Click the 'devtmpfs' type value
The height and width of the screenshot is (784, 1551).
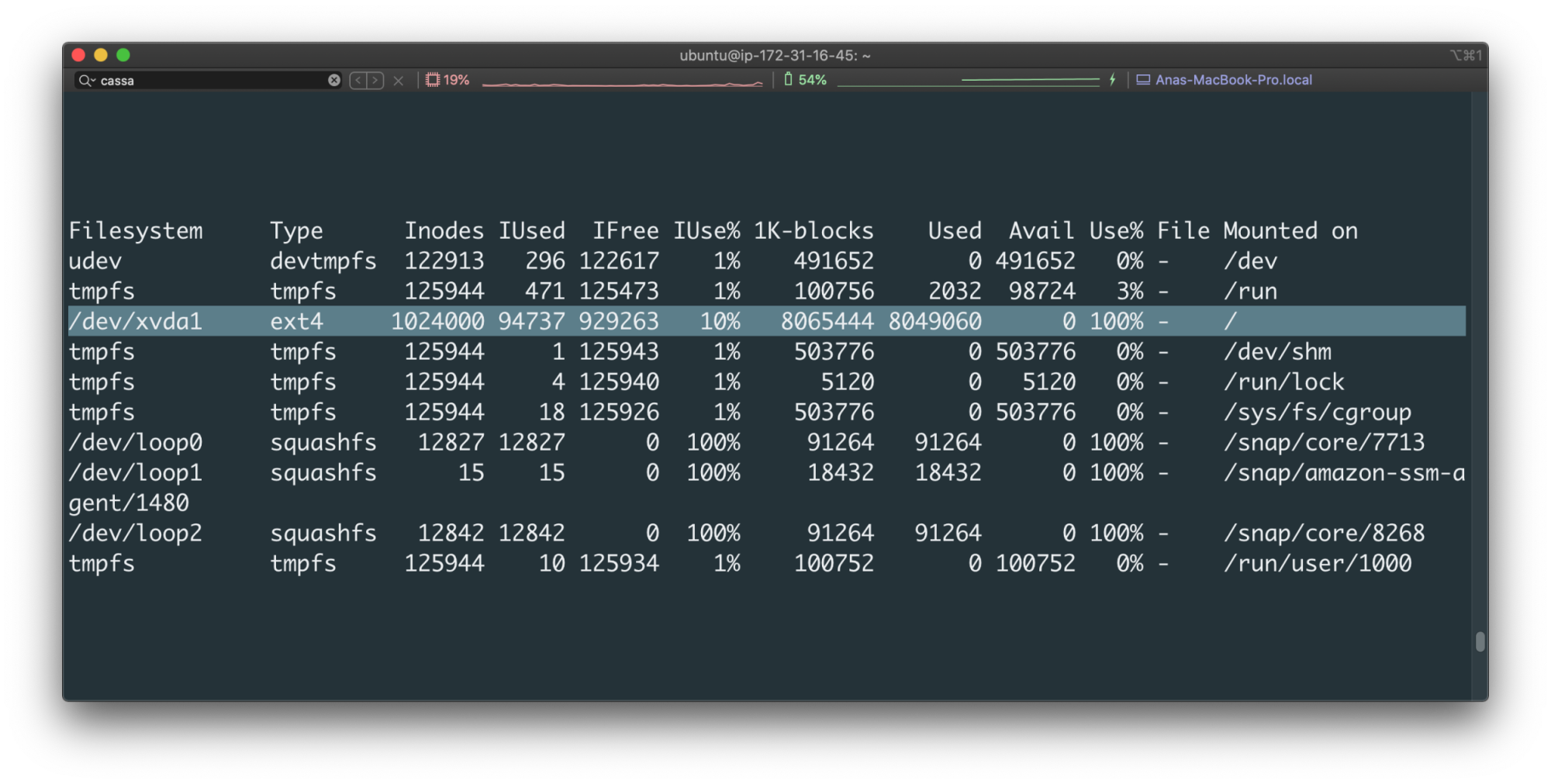pos(323,261)
